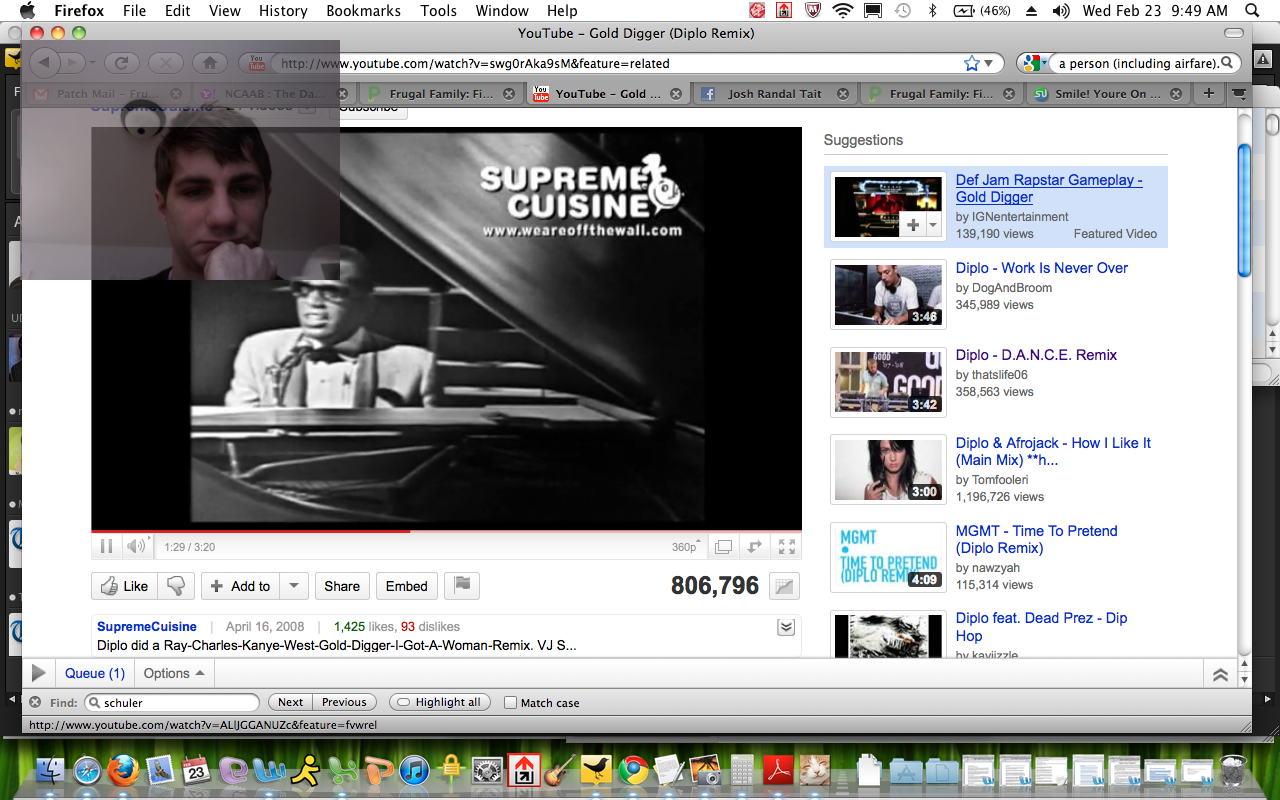Viewport: 1280px width, 800px height.
Task: Open the queue Options menu
Action: coord(174,673)
